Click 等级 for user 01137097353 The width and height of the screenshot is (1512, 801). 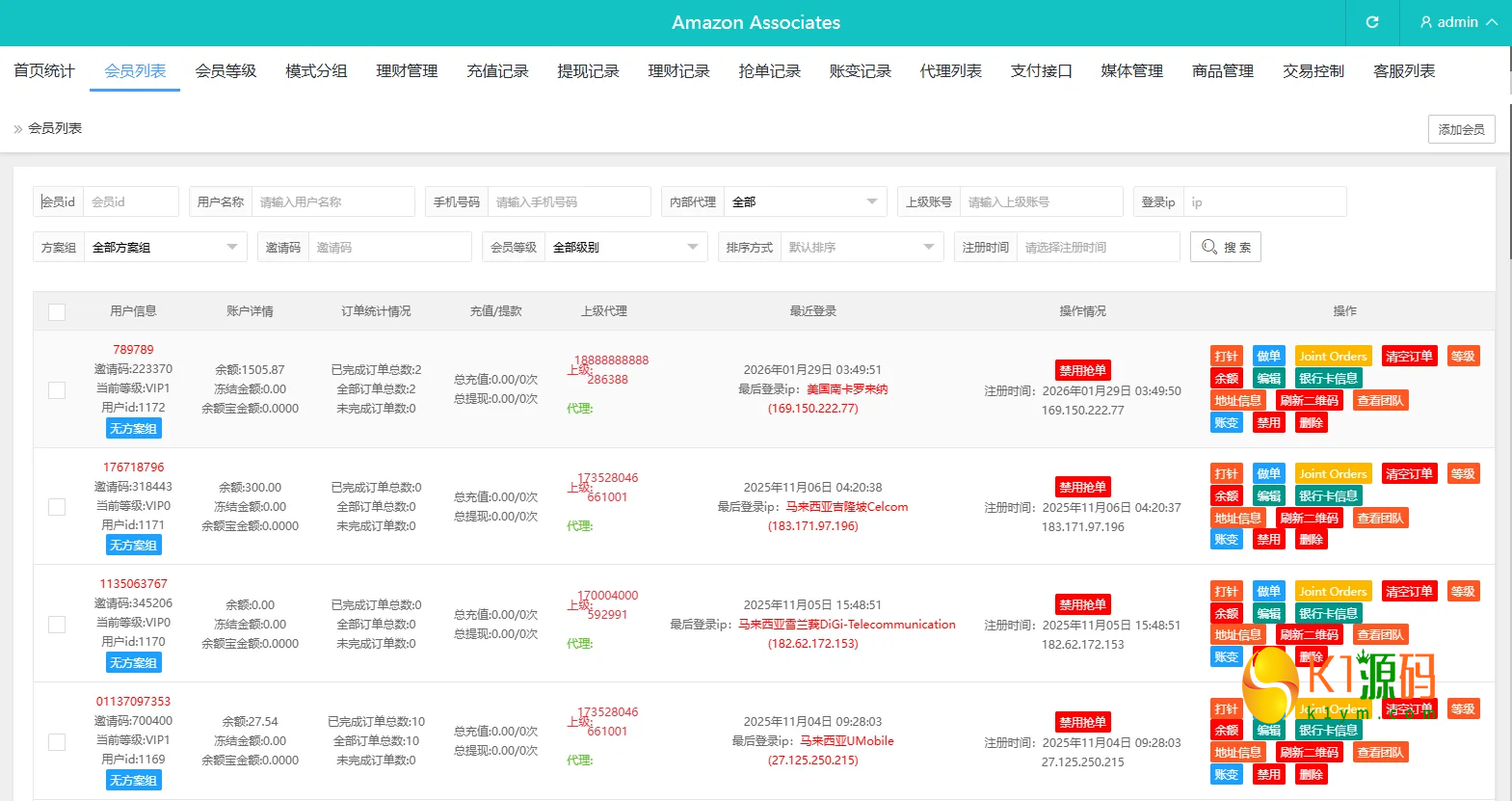(1463, 708)
